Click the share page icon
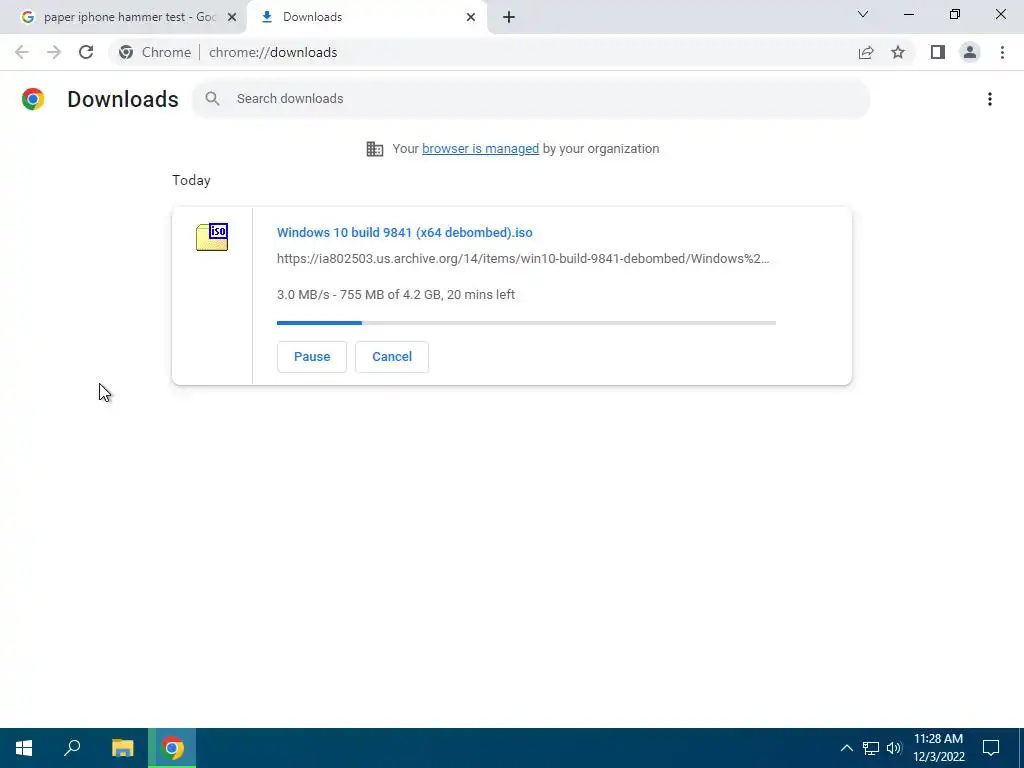 866,52
